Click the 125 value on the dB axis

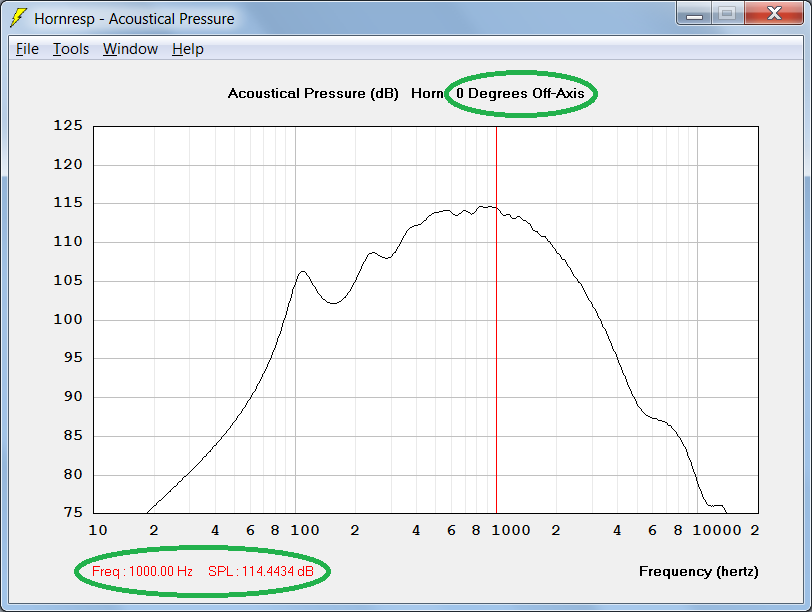tap(68, 125)
